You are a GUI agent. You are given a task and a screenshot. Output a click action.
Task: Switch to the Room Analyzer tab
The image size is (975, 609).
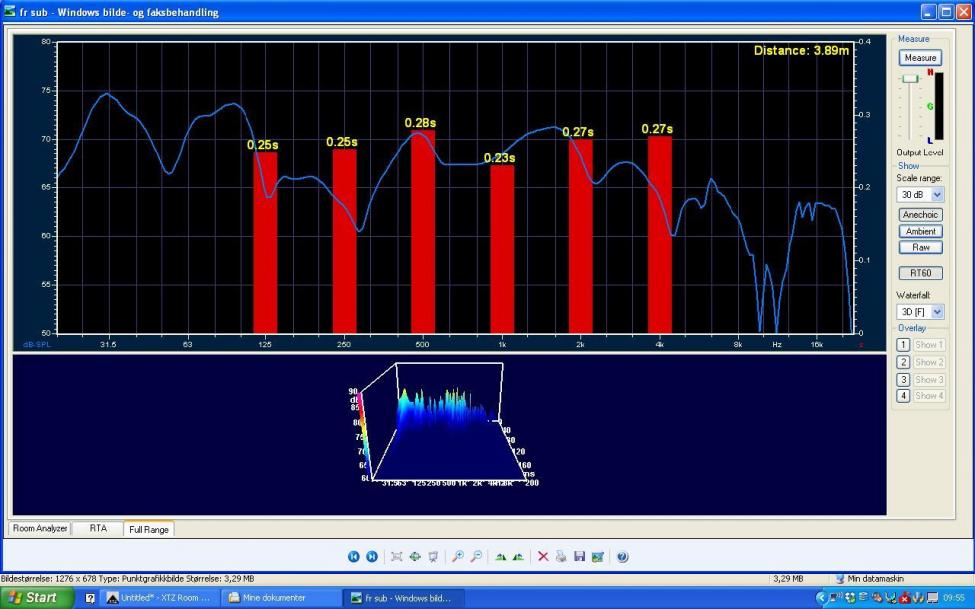pos(40,528)
